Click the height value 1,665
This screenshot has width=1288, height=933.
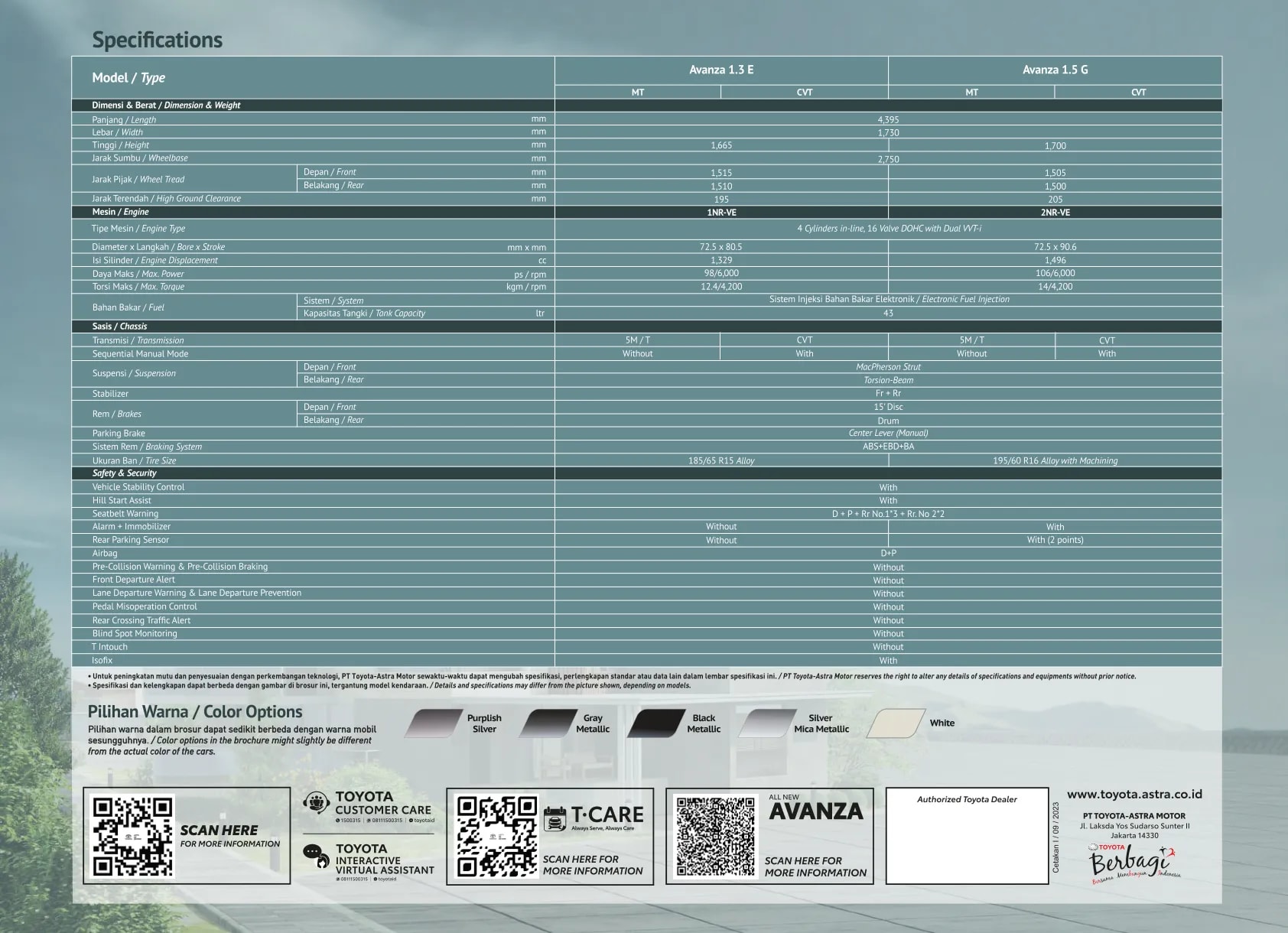(x=721, y=145)
